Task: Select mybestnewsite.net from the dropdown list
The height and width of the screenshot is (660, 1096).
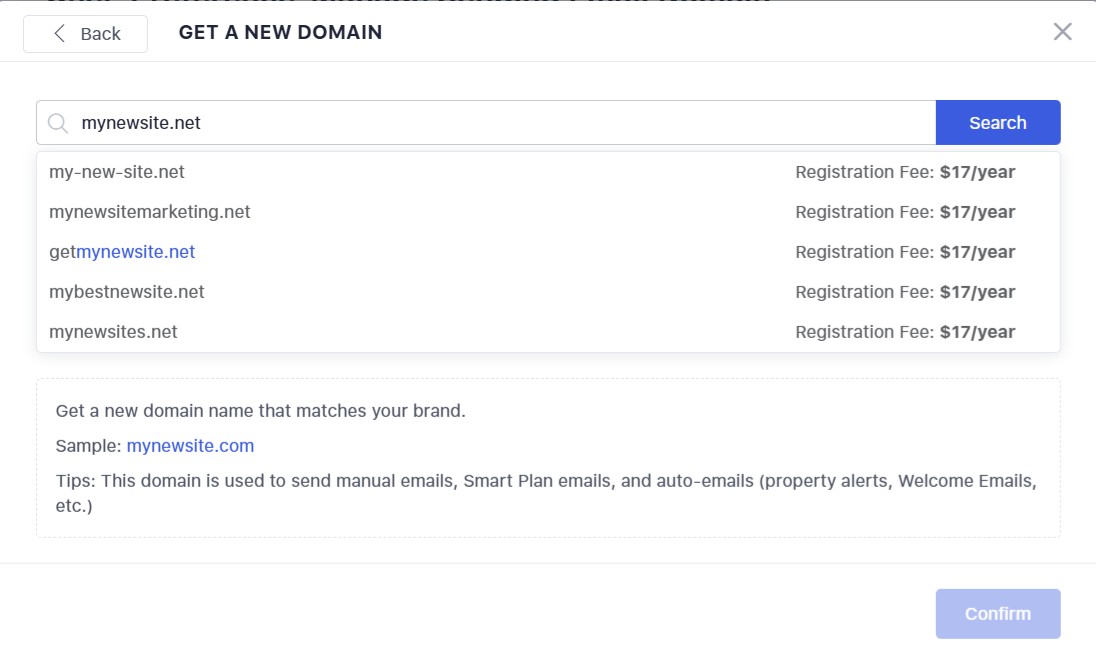Action: pyautogui.click(x=127, y=292)
